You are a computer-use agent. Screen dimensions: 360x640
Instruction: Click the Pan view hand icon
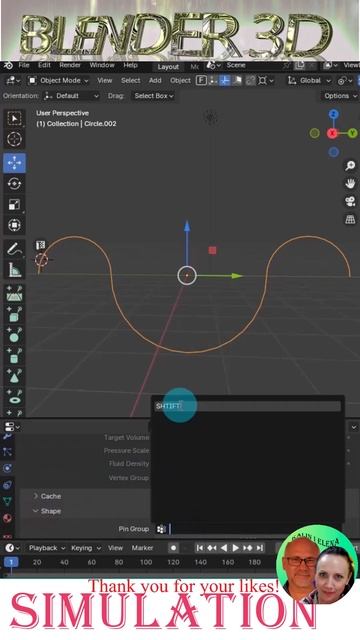pyautogui.click(x=350, y=183)
